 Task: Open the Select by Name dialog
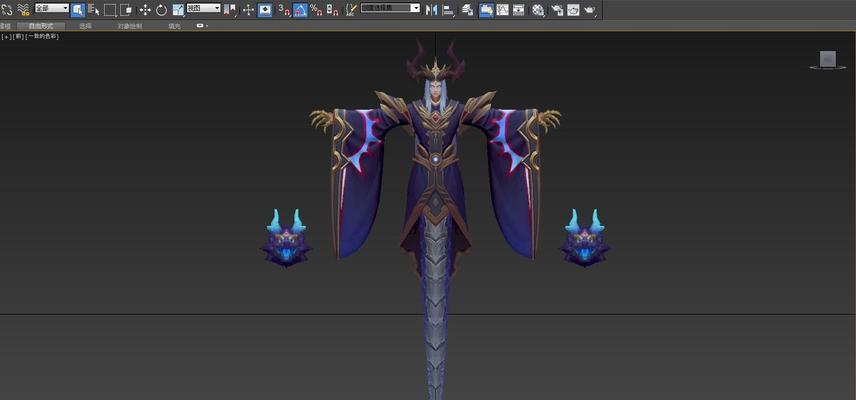coord(94,9)
